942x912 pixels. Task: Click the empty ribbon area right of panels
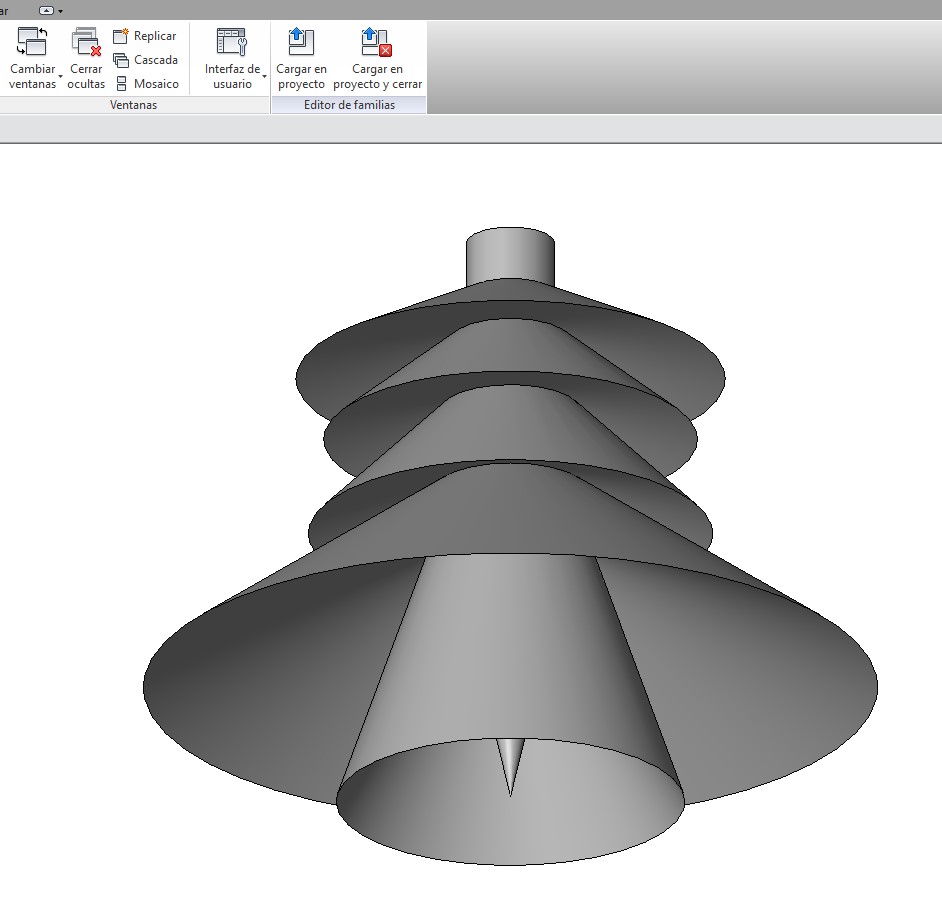(680, 60)
